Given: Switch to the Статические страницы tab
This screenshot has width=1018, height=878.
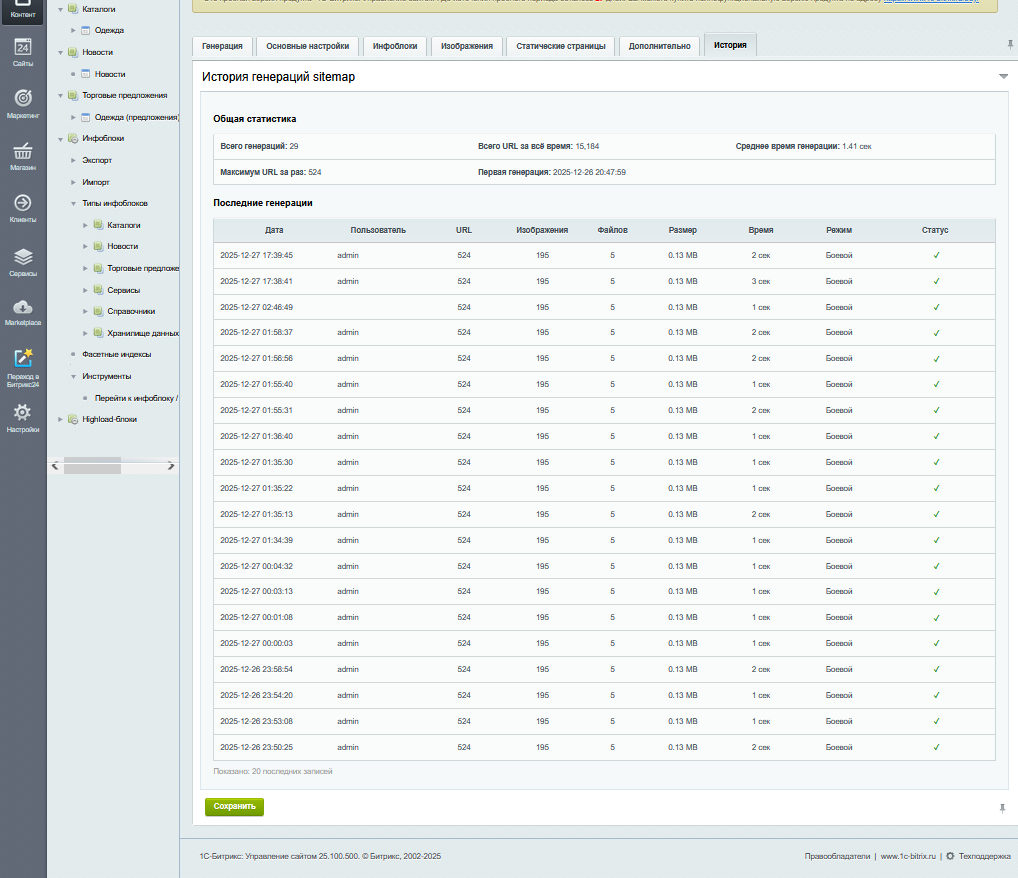Looking at the screenshot, I should [561, 46].
